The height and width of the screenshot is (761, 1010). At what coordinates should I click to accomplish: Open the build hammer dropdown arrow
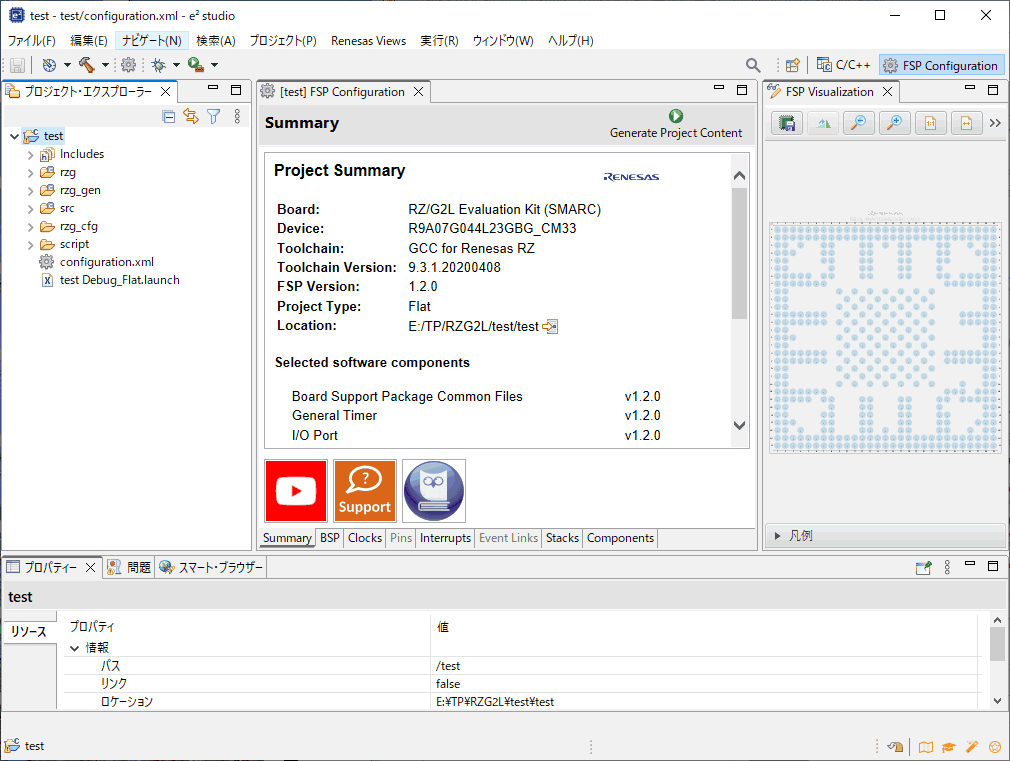coord(105,64)
